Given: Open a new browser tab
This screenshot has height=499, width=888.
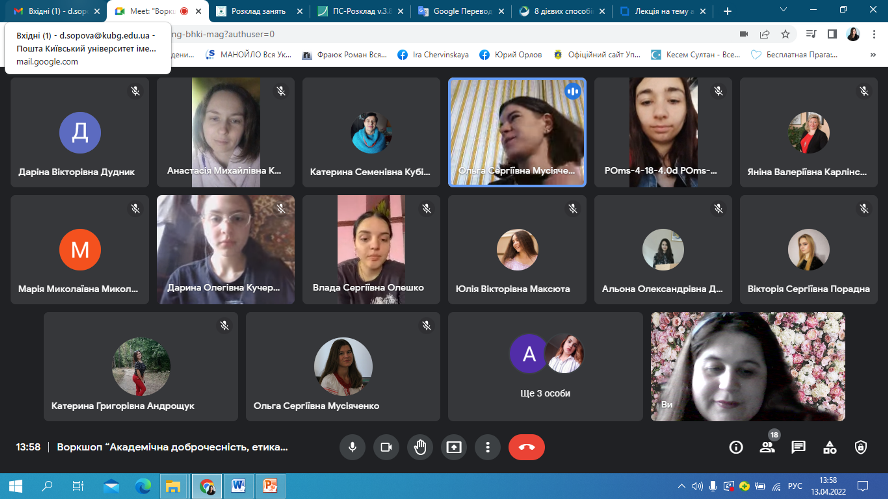Looking at the screenshot, I should tap(728, 11).
